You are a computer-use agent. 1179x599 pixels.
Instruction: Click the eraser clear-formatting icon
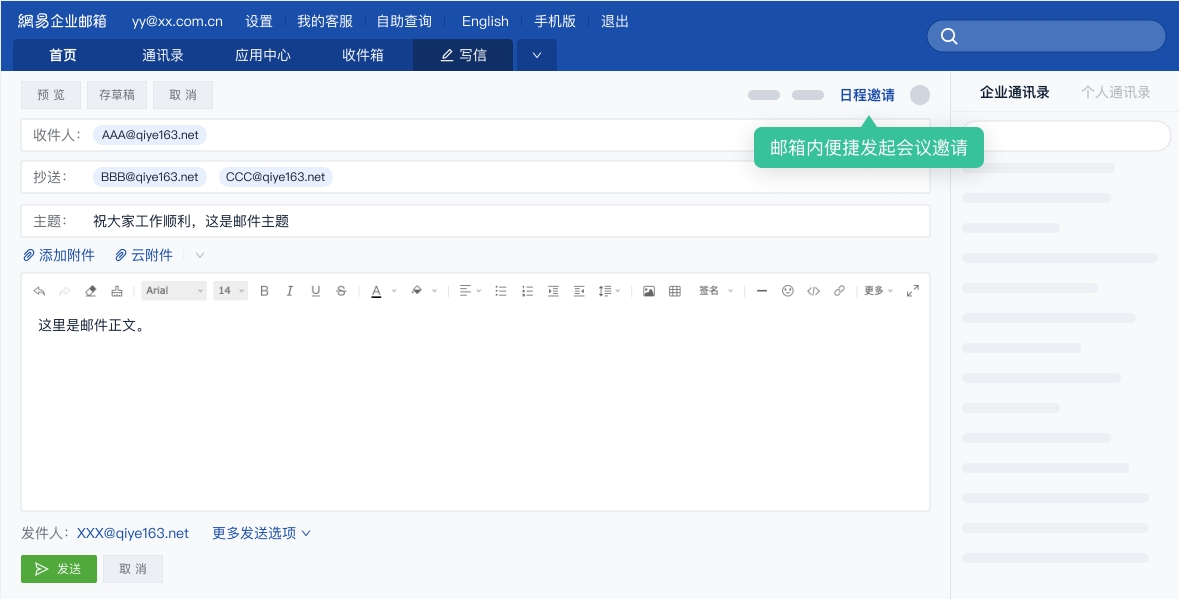click(x=91, y=291)
